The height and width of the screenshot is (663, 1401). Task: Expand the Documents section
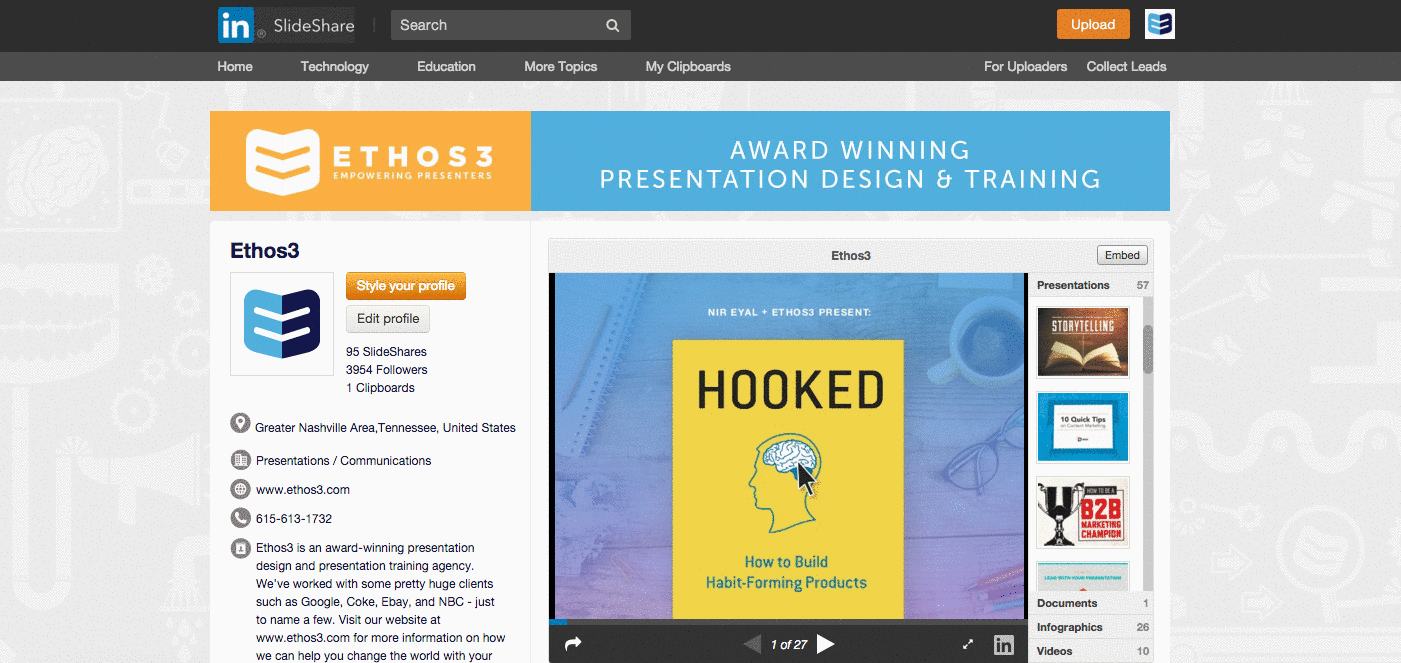point(1091,603)
